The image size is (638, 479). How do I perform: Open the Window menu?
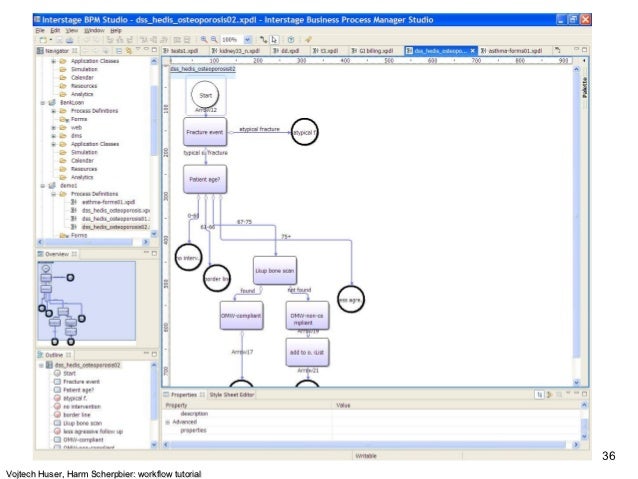pos(94,30)
